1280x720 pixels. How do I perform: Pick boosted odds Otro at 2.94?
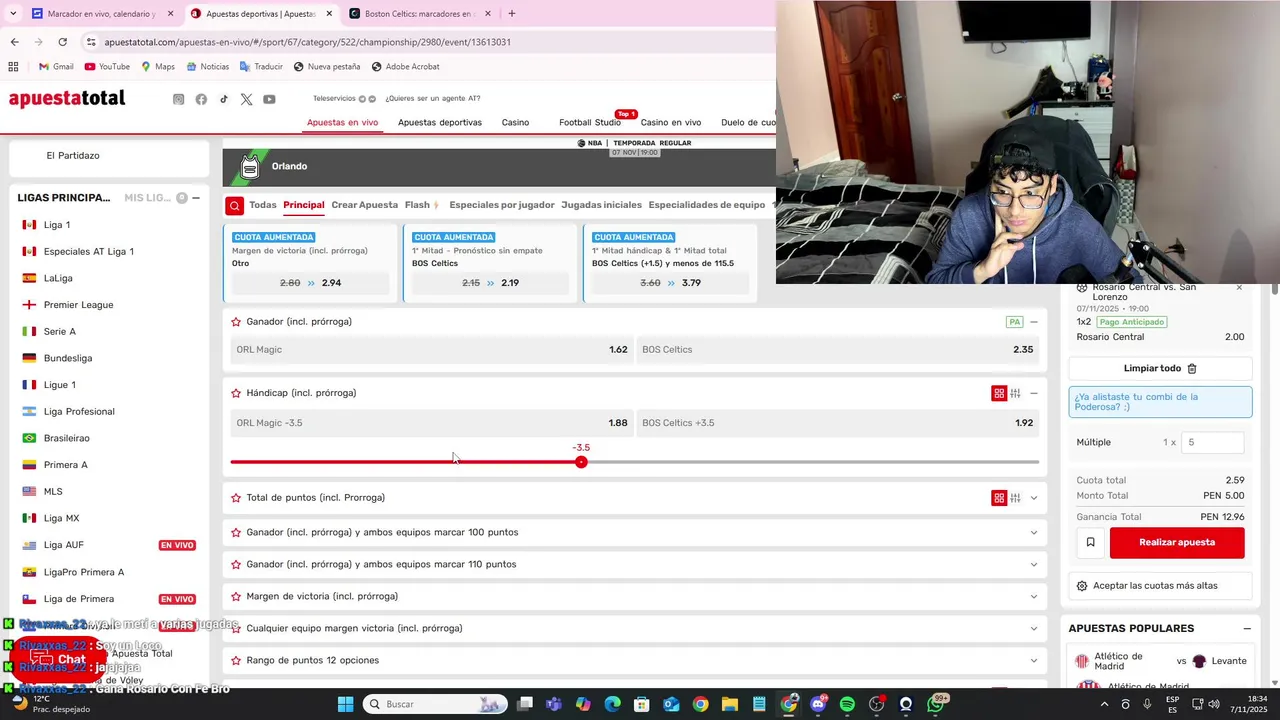[310, 283]
